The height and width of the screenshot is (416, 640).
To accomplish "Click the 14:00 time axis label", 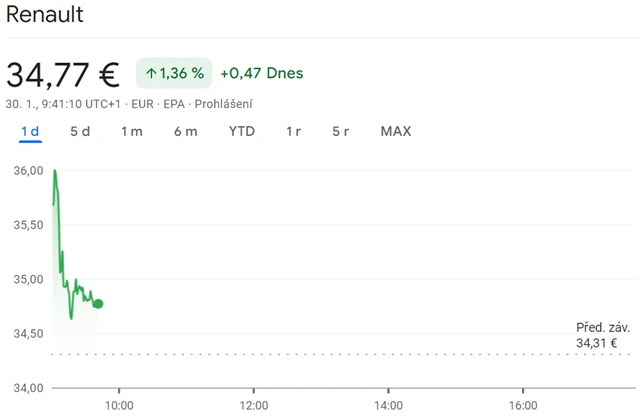I will pos(388,405).
